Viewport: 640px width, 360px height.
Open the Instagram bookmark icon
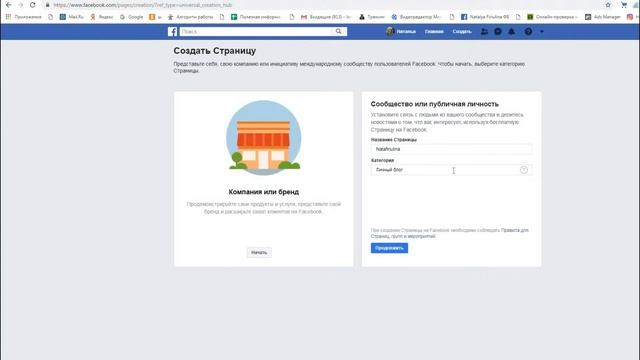[630, 17]
